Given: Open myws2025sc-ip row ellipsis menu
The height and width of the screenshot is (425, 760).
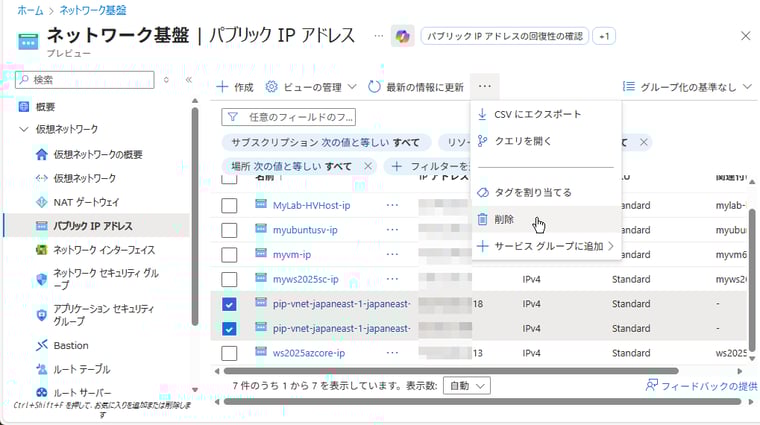Looking at the screenshot, I should [x=392, y=279].
